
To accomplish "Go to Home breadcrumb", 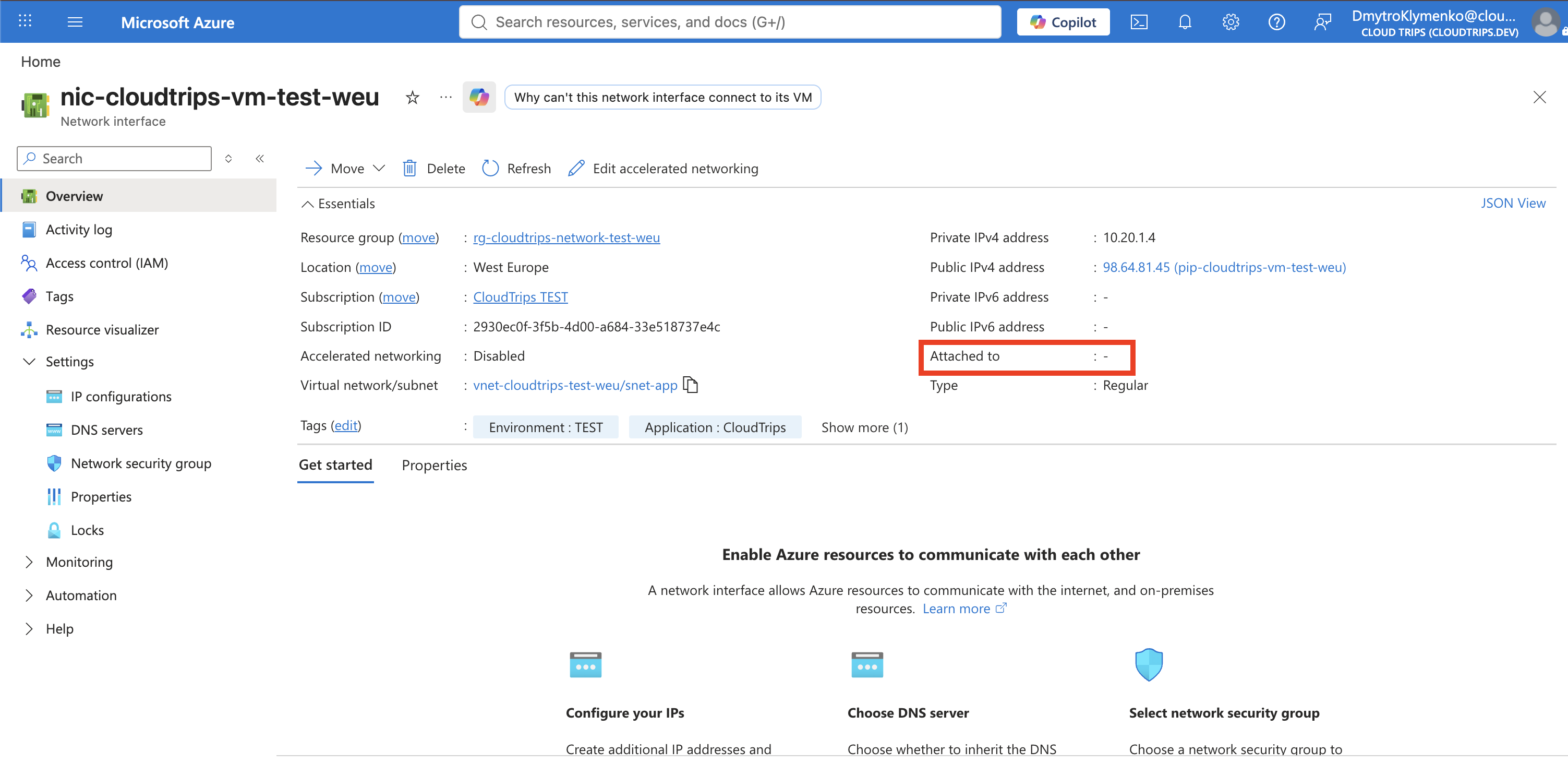I will point(40,62).
